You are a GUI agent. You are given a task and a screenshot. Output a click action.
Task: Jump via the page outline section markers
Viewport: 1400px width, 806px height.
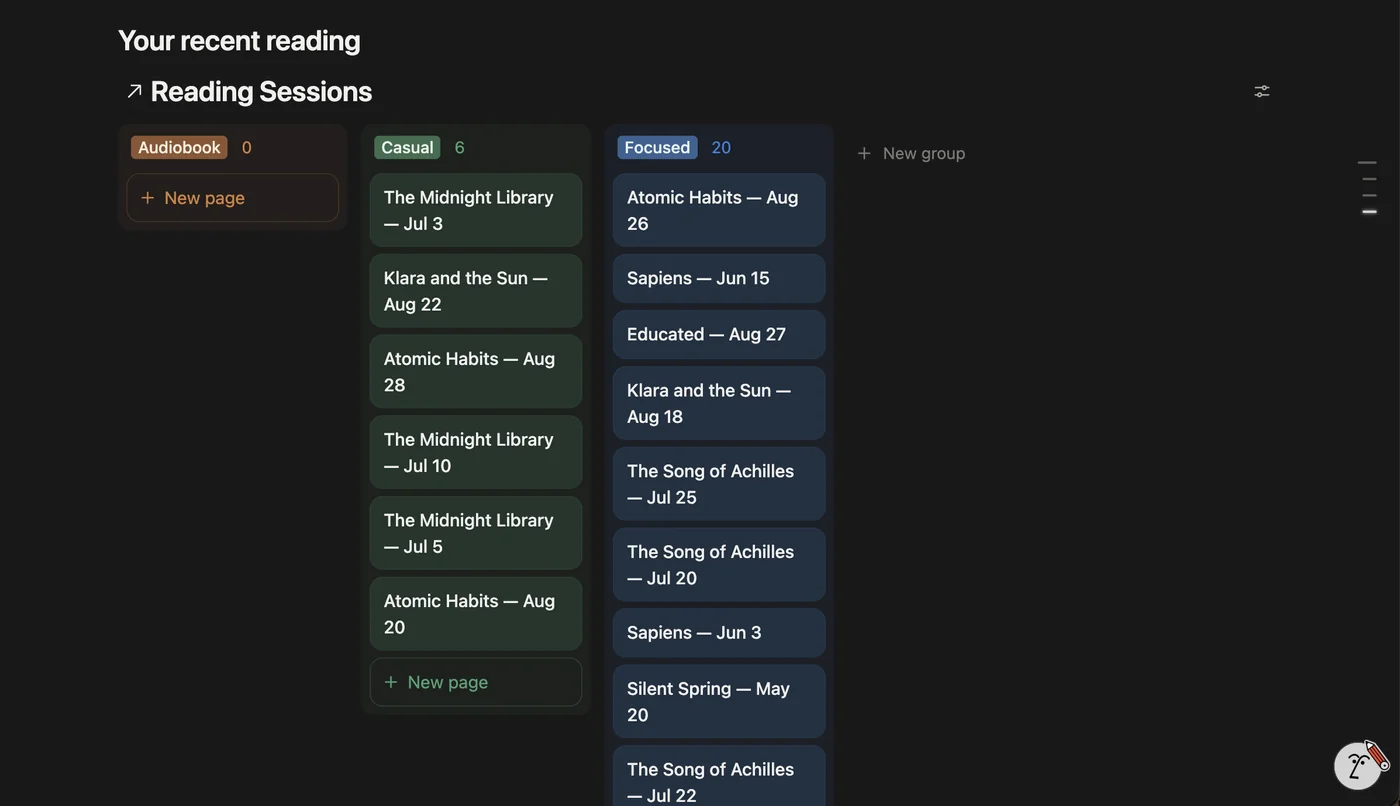pyautogui.click(x=1368, y=187)
